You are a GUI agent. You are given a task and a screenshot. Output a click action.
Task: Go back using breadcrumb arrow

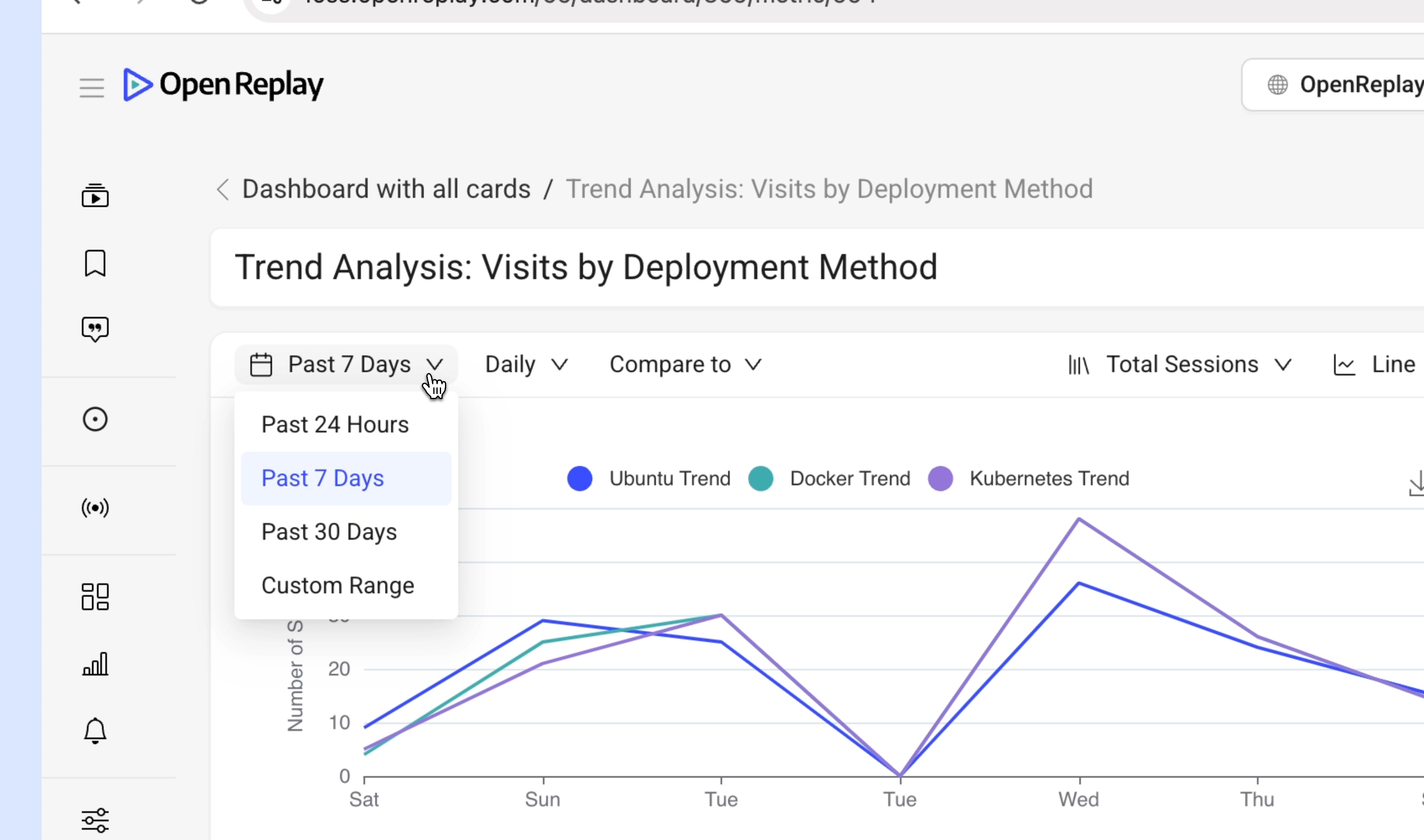(x=223, y=189)
